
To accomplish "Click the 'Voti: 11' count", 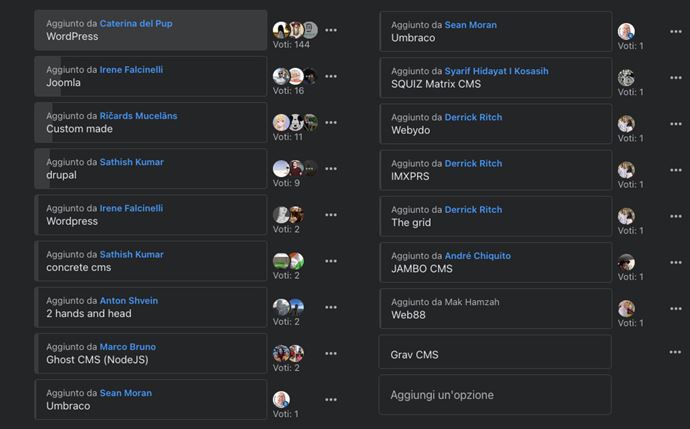I will 288,137.
